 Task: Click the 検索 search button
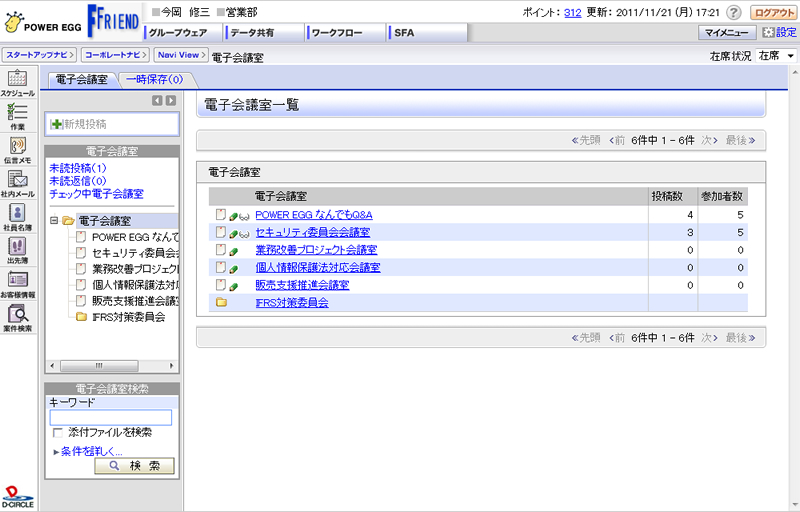[x=135, y=466]
